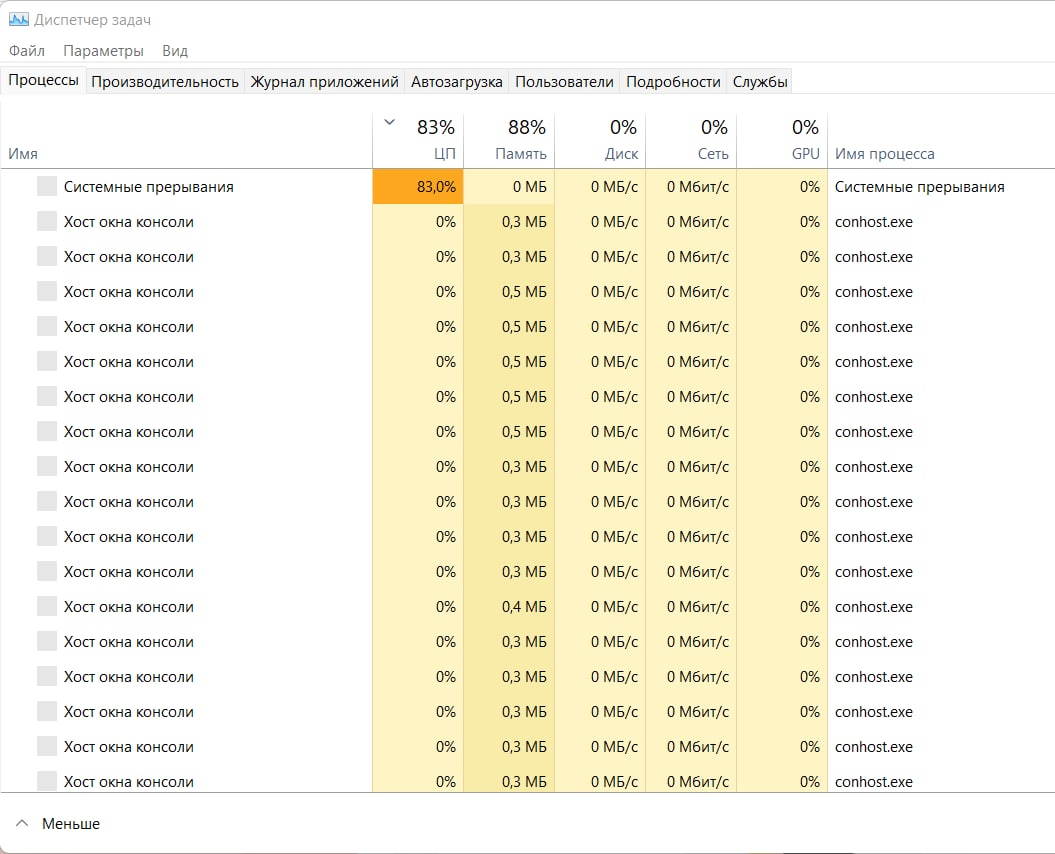Select the Пользователи tab
This screenshot has width=1055, height=854.
(564, 82)
